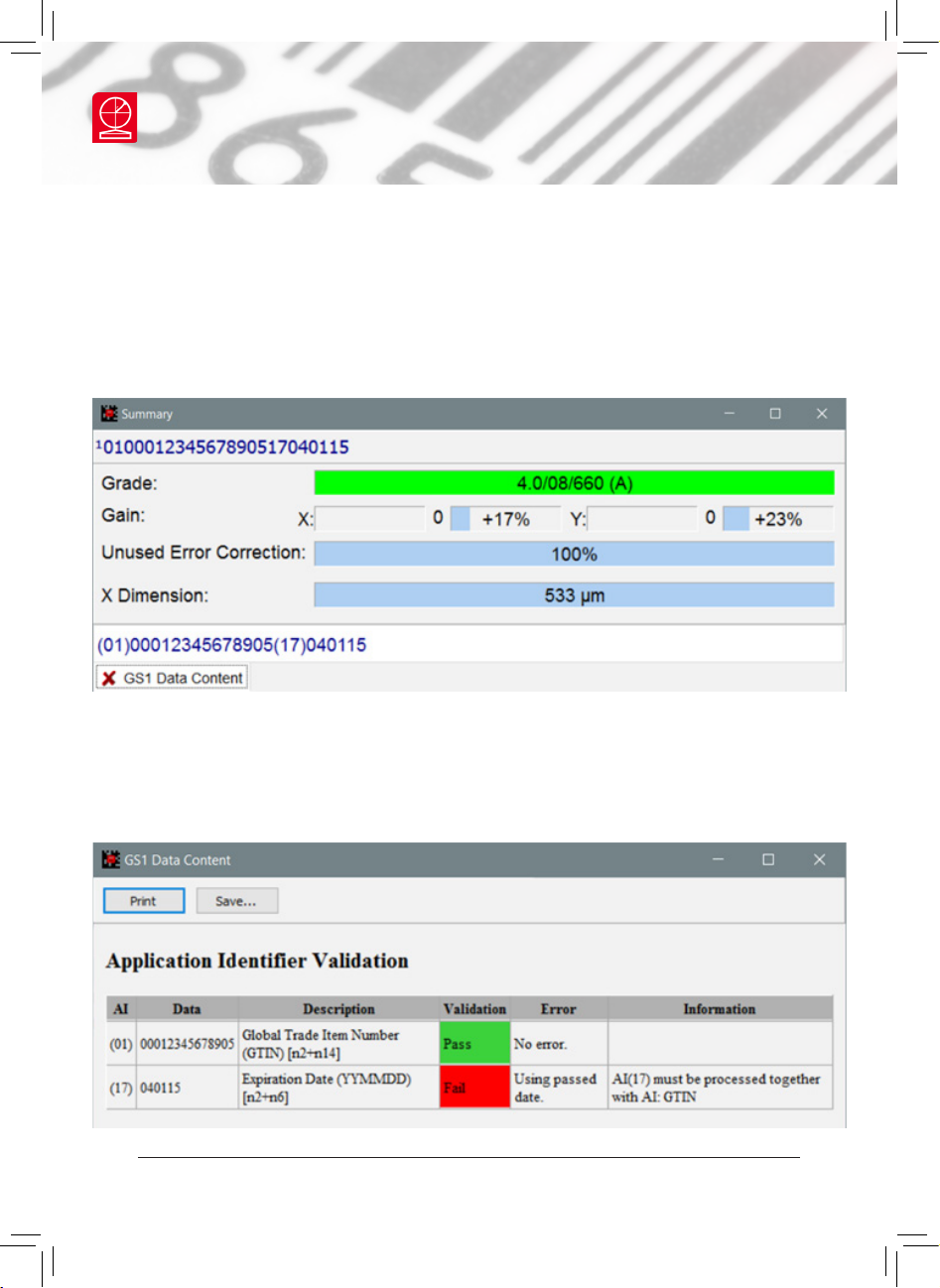Click the Data column header
Viewport: 940px width, 1288px height.
click(187, 1009)
